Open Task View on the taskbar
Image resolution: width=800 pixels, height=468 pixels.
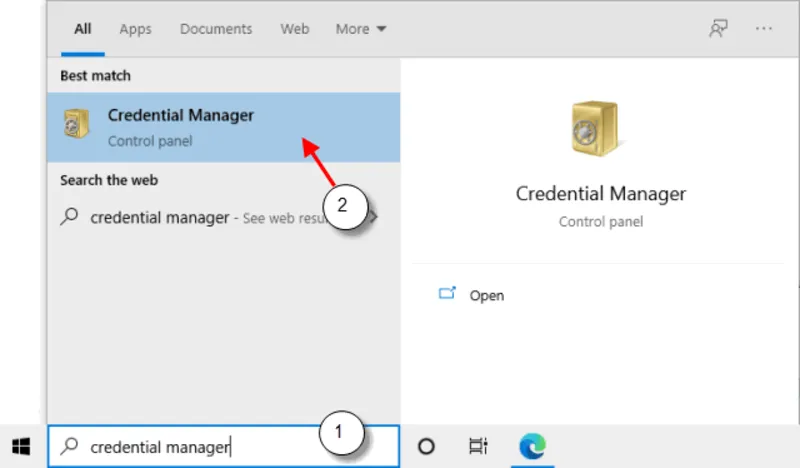coord(478,446)
